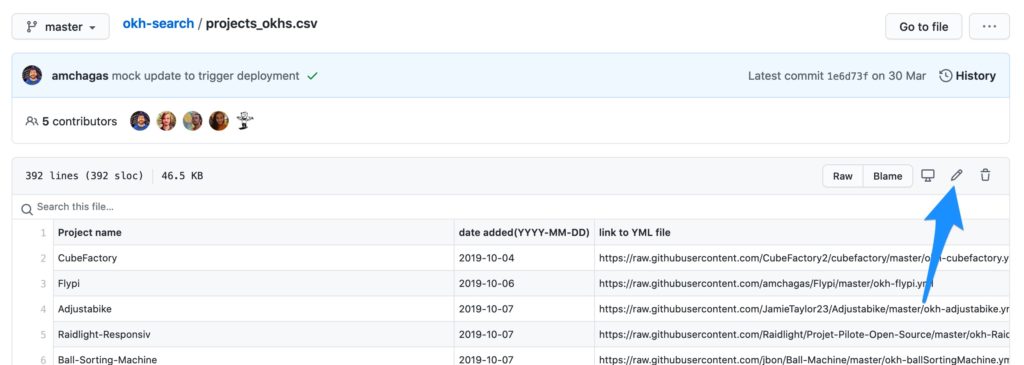This screenshot has height=365, width=1024.
Task: Open the okh-search repository link
Action: pos(158,24)
